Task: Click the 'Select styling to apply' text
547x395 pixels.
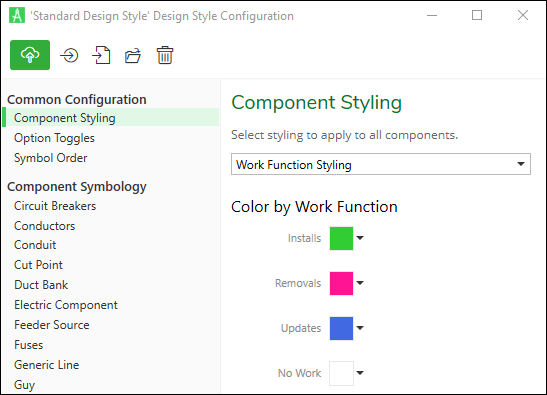Action: [x=345, y=135]
